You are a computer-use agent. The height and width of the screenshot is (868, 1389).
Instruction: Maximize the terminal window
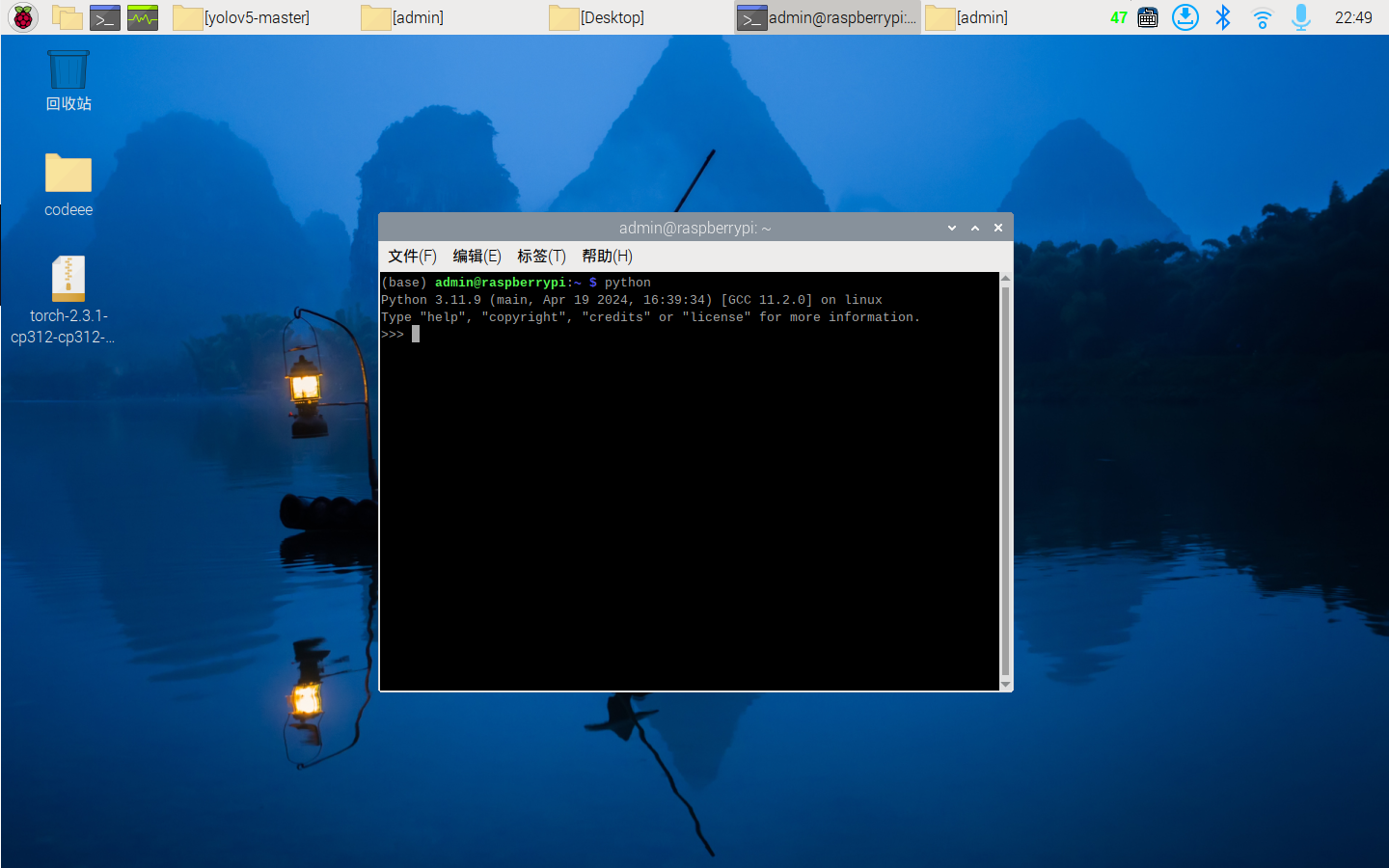(975, 229)
